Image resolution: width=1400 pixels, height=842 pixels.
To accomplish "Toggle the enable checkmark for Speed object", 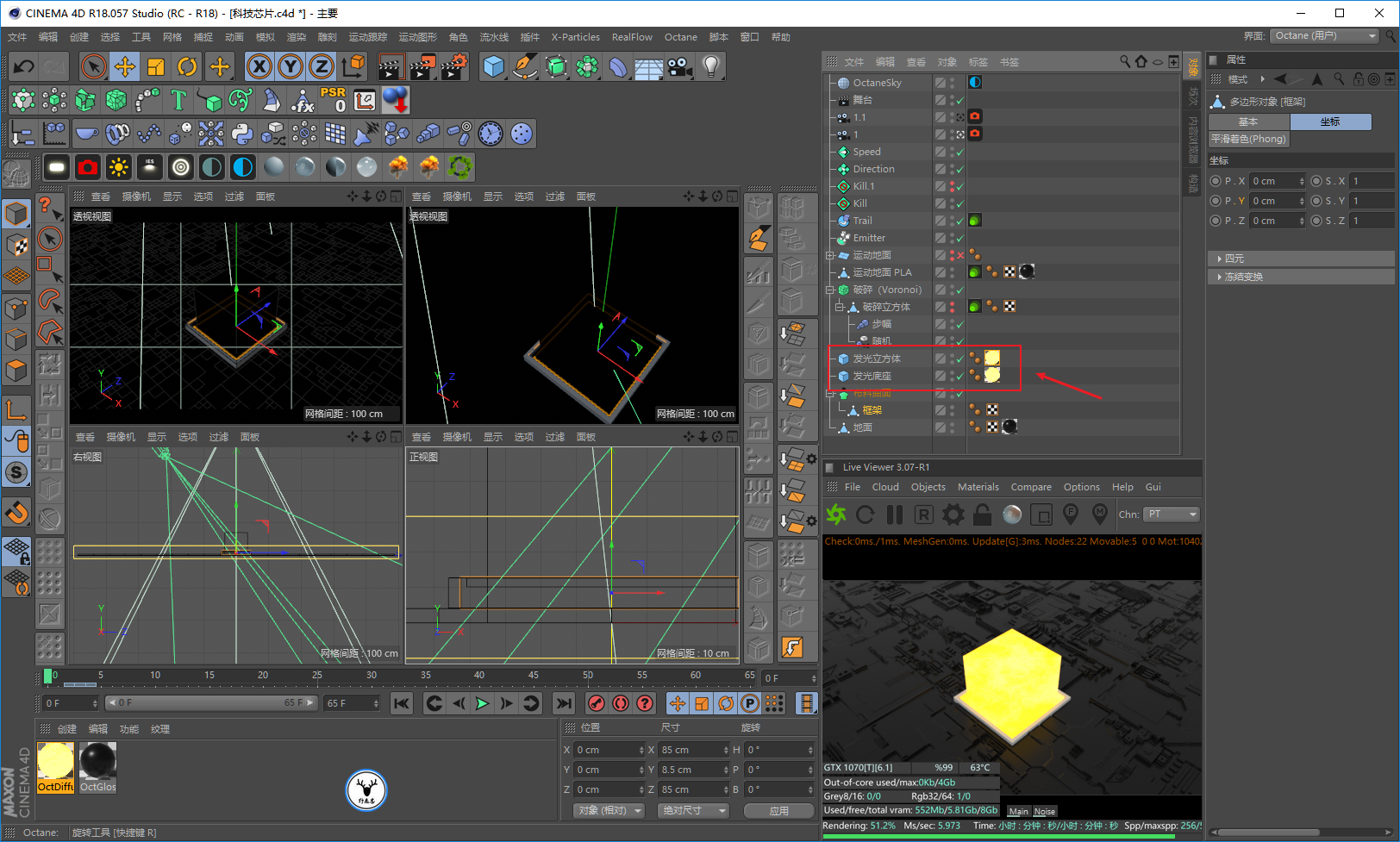I will 959,153.
